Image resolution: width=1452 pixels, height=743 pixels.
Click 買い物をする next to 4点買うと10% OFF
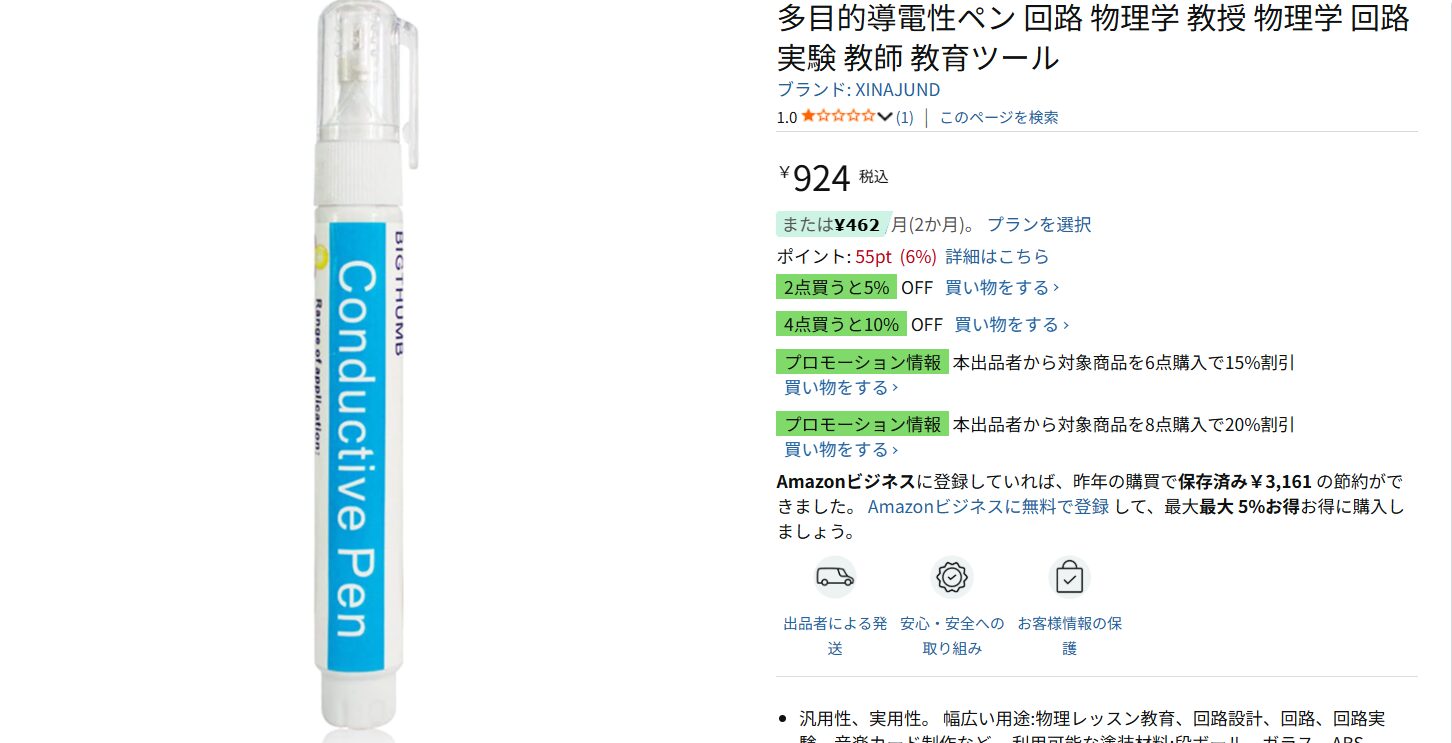point(1012,324)
